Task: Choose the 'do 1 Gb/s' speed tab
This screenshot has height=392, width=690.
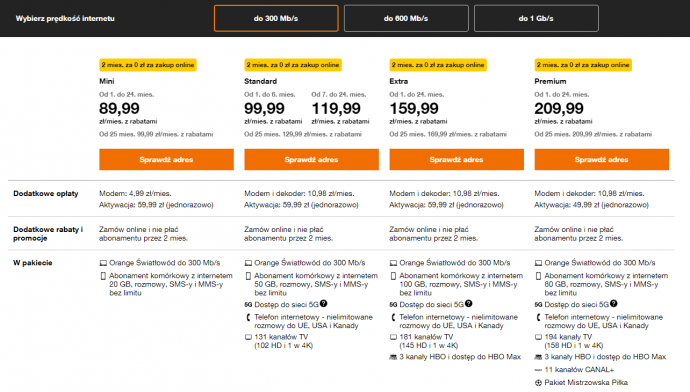Action: point(536,18)
